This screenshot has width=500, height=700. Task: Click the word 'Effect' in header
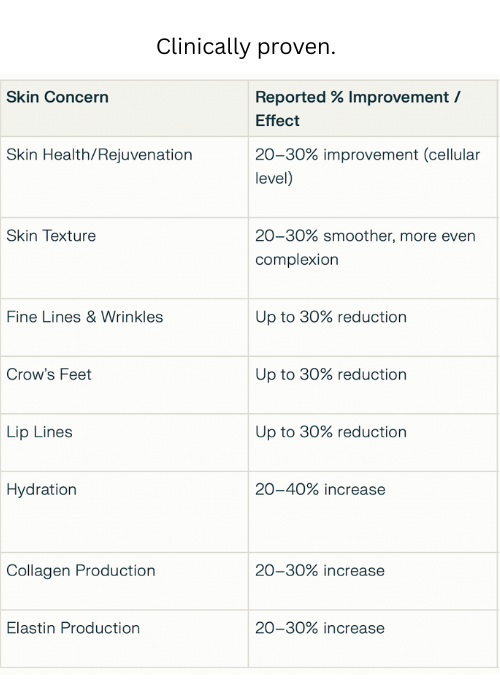point(277,121)
